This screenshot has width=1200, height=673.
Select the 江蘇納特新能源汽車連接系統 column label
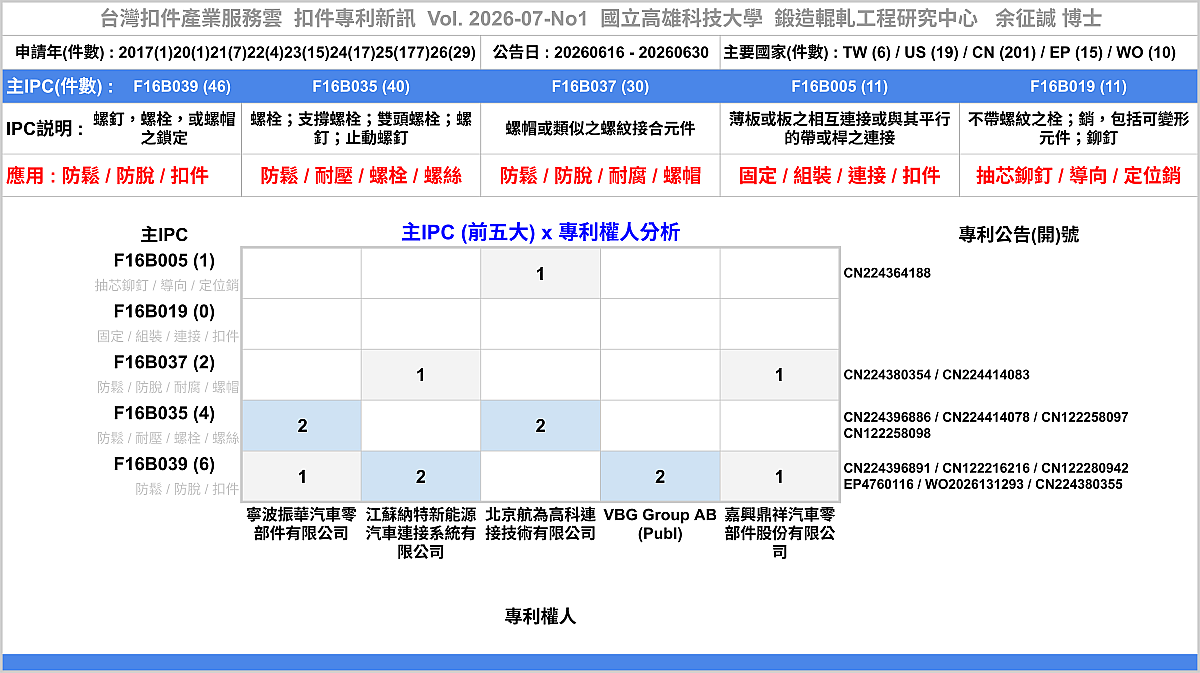(421, 533)
